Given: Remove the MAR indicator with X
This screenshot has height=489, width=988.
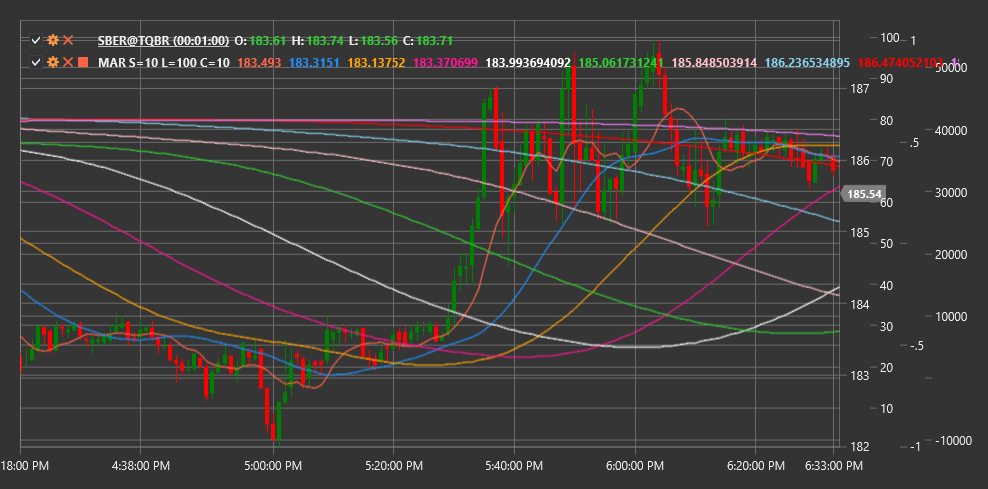Looking at the screenshot, I should (x=68, y=62).
